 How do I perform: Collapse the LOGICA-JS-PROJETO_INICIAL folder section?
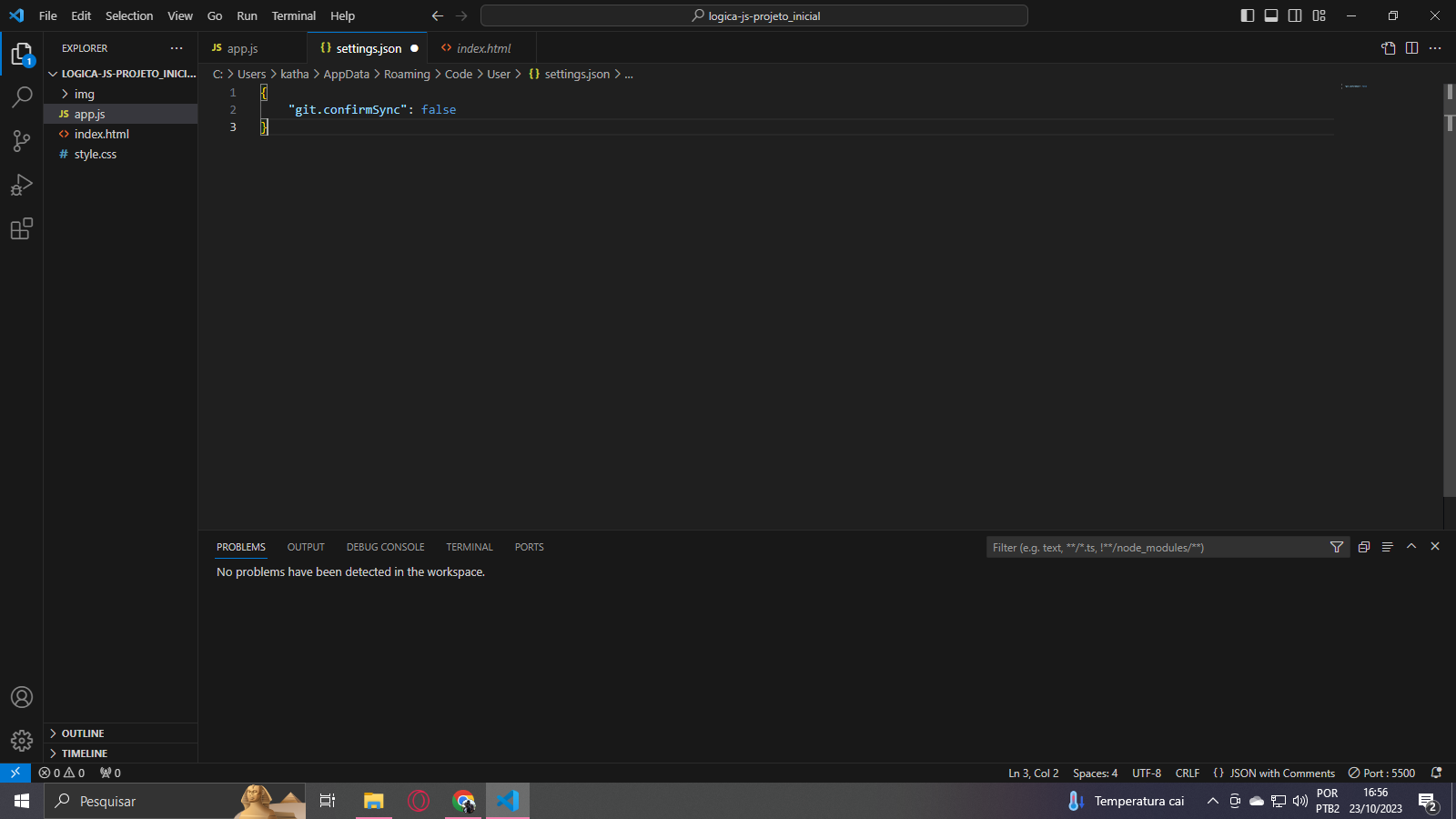(x=121, y=74)
